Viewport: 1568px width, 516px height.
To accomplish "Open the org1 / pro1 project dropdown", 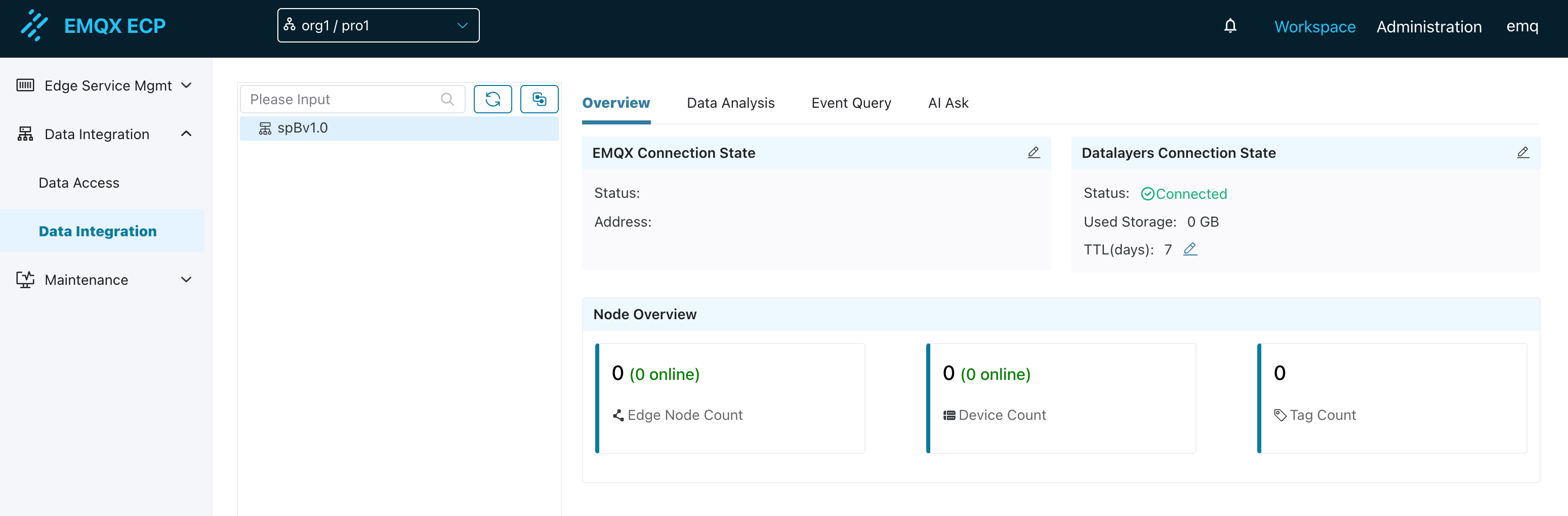I will 378,26.
